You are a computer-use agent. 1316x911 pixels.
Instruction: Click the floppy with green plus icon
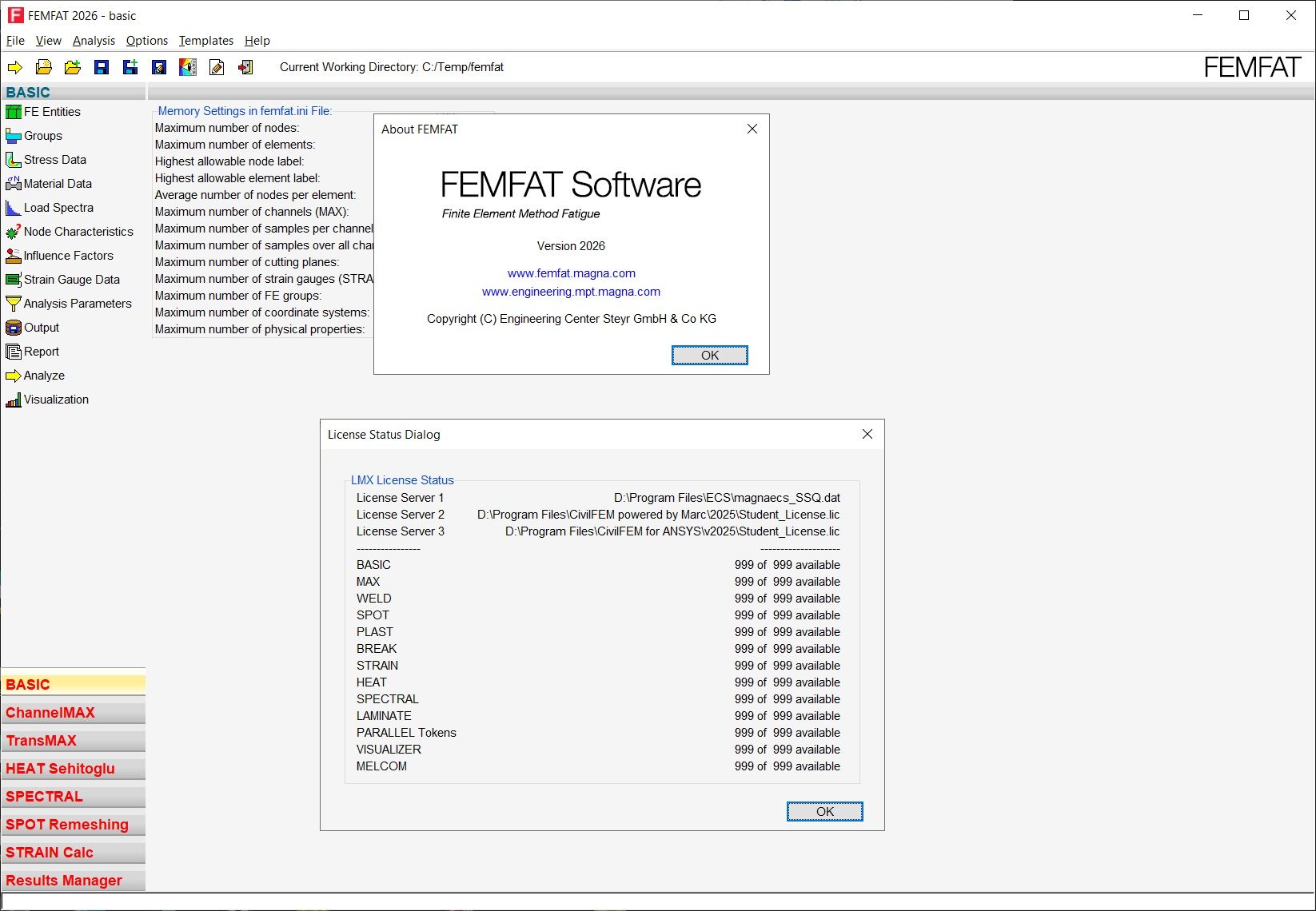point(130,67)
